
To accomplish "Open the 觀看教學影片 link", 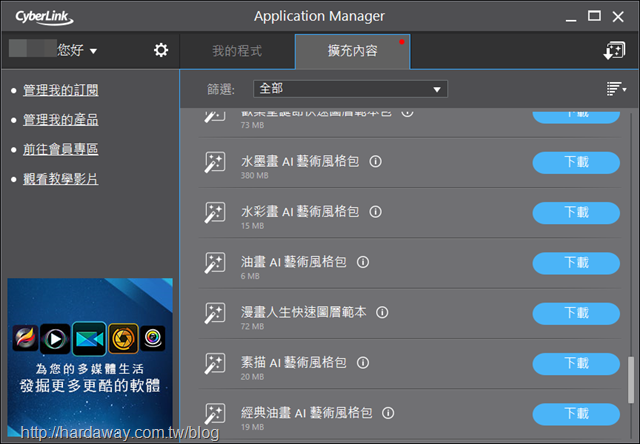I will (60, 179).
